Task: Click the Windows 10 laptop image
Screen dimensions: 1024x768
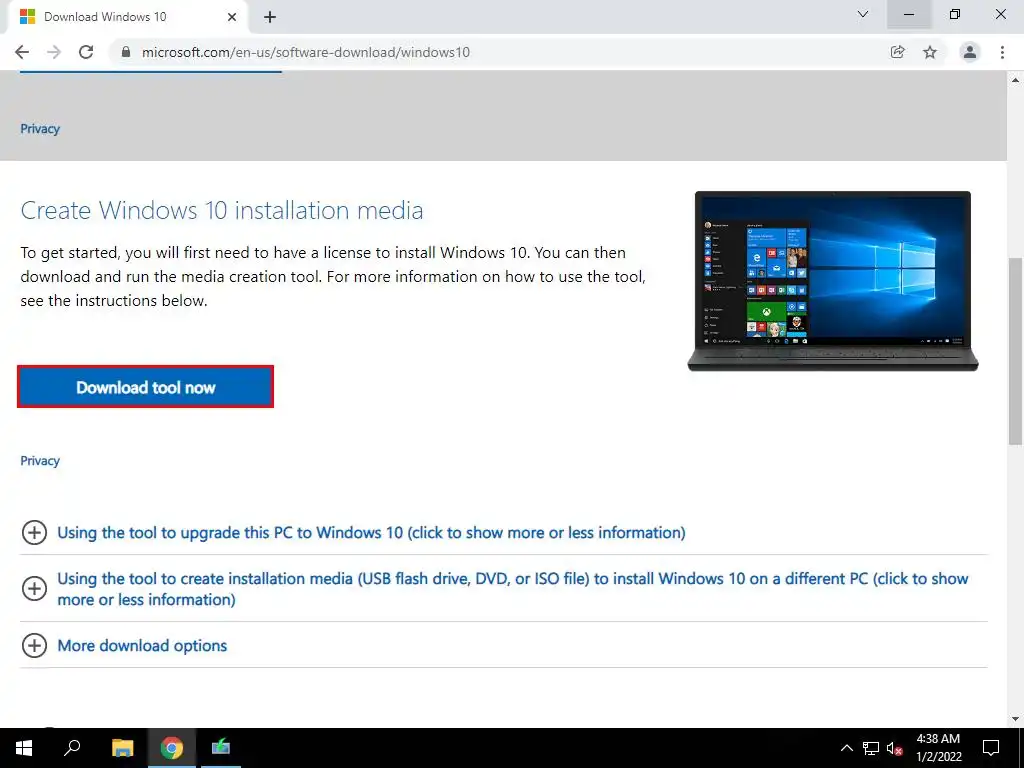Action: pyautogui.click(x=833, y=281)
